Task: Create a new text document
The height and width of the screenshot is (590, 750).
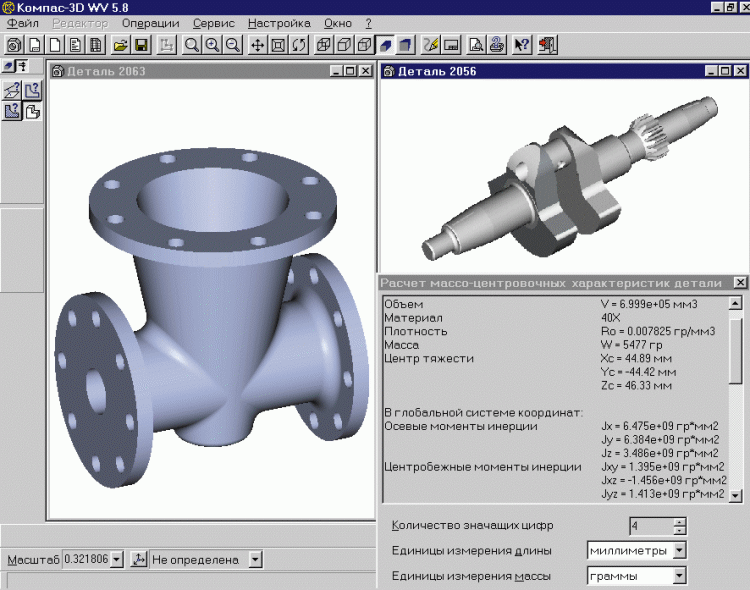Action: pos(76,45)
